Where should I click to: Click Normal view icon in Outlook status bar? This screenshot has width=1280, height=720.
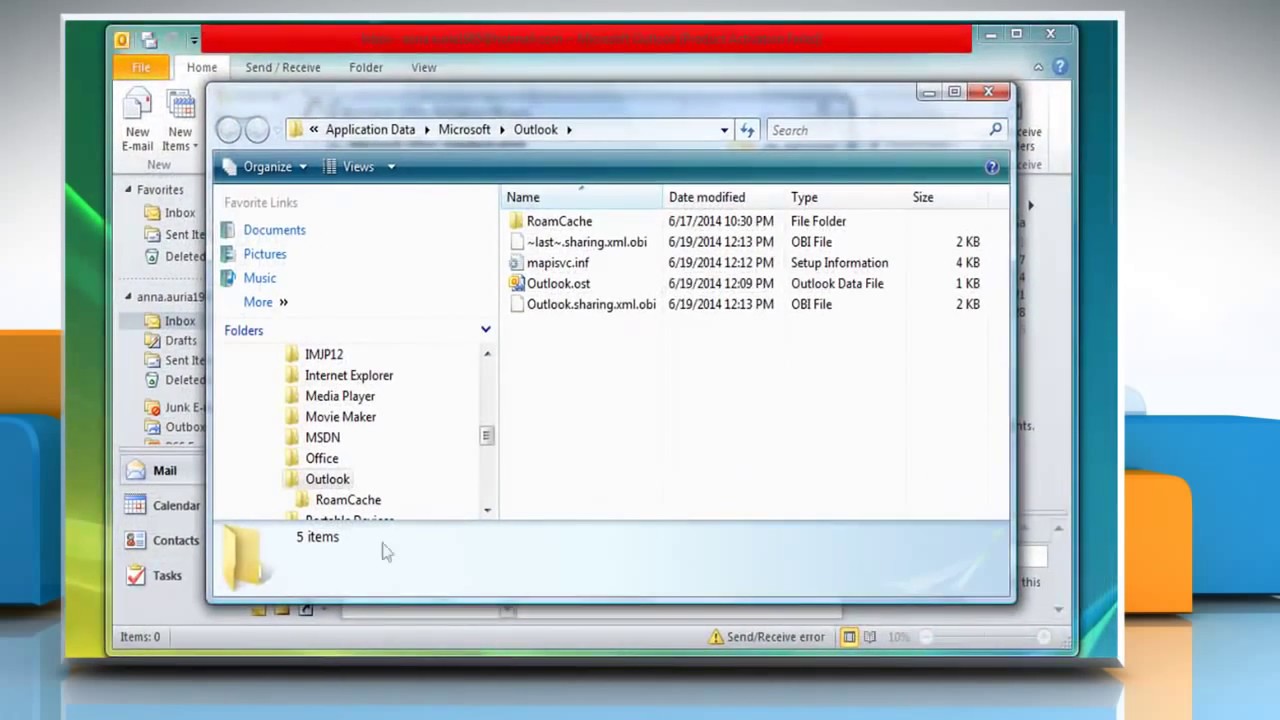tap(849, 637)
